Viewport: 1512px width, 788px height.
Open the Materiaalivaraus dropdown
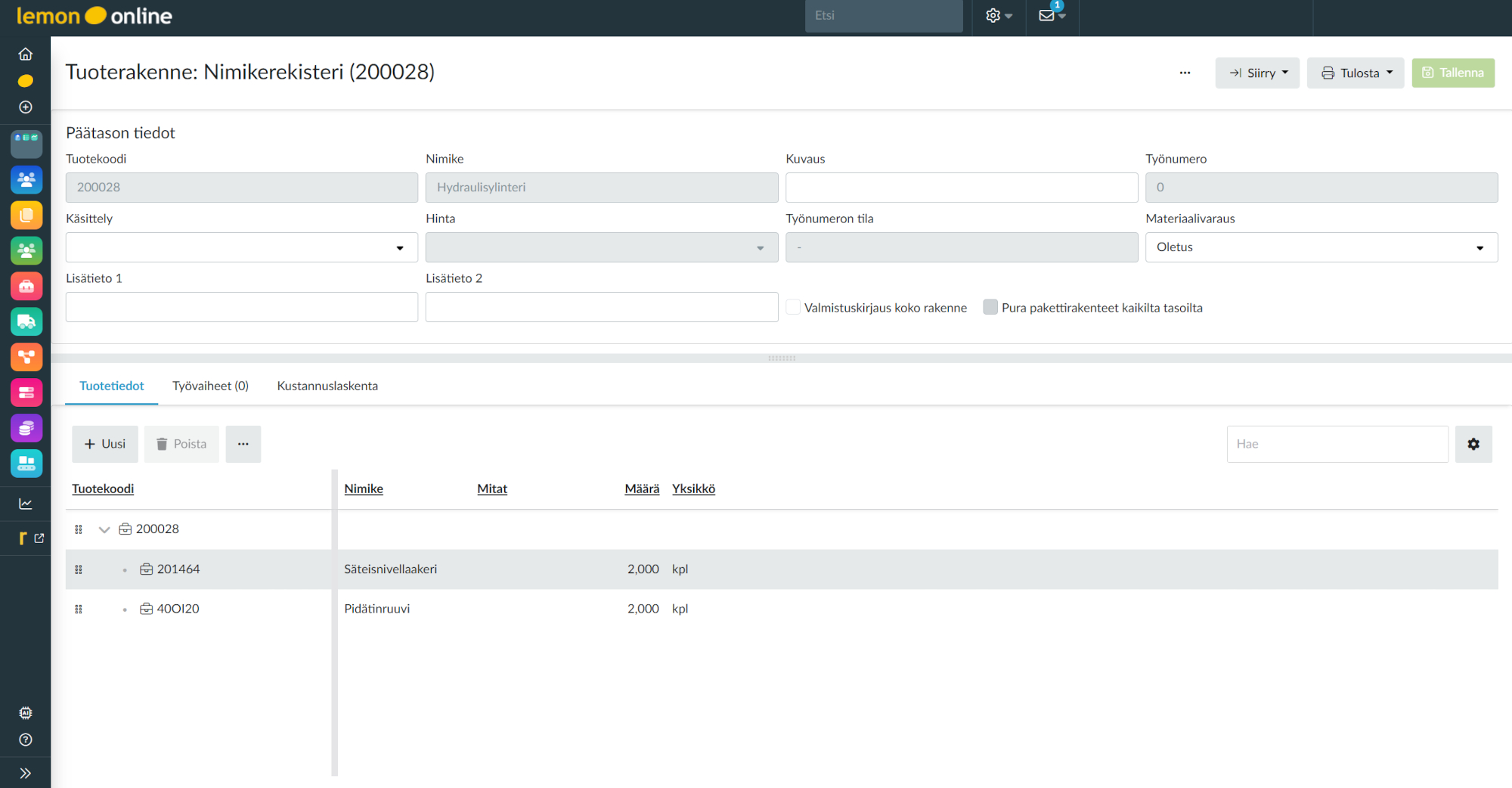(x=1321, y=247)
